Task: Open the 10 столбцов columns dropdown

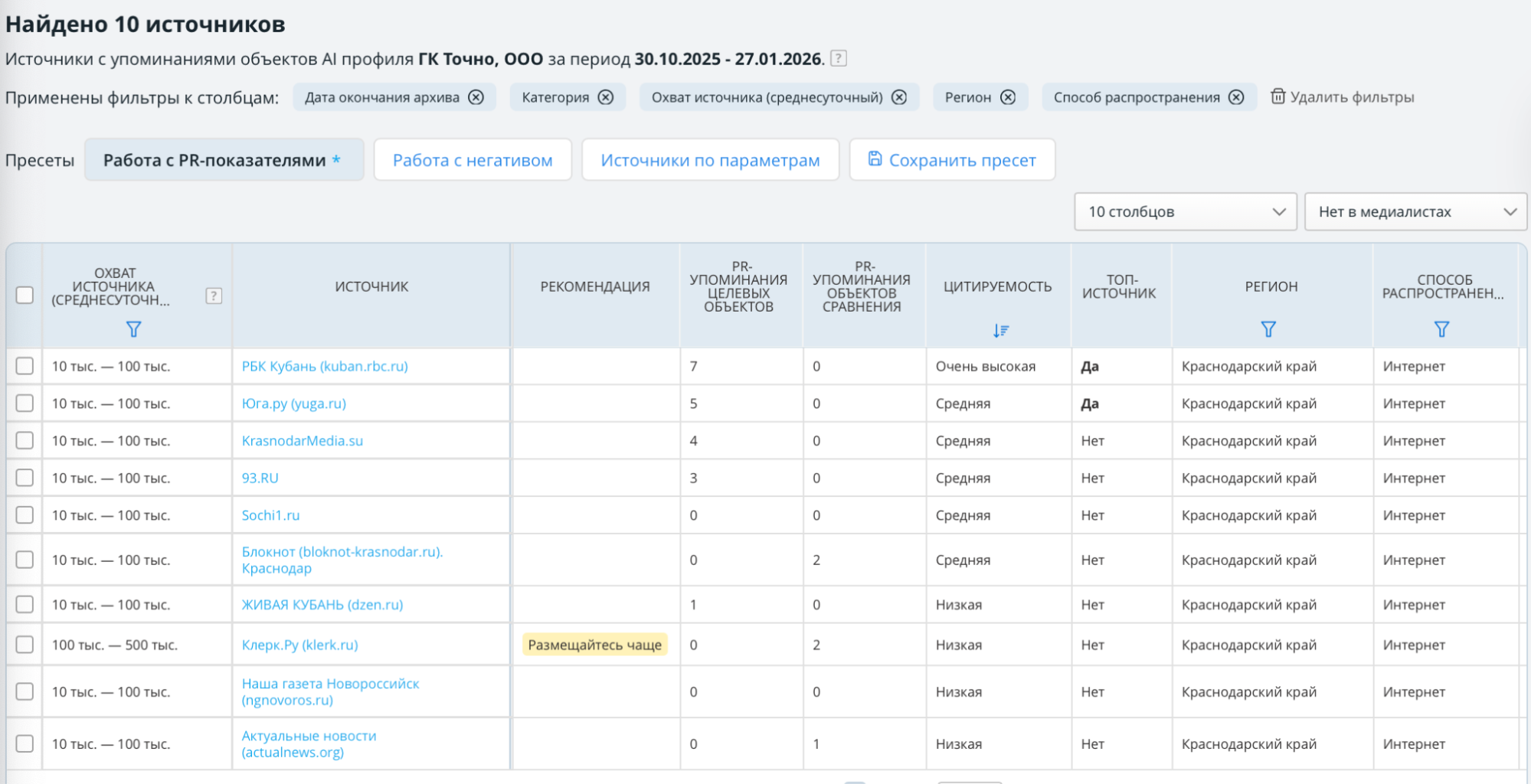Action: [x=1185, y=212]
